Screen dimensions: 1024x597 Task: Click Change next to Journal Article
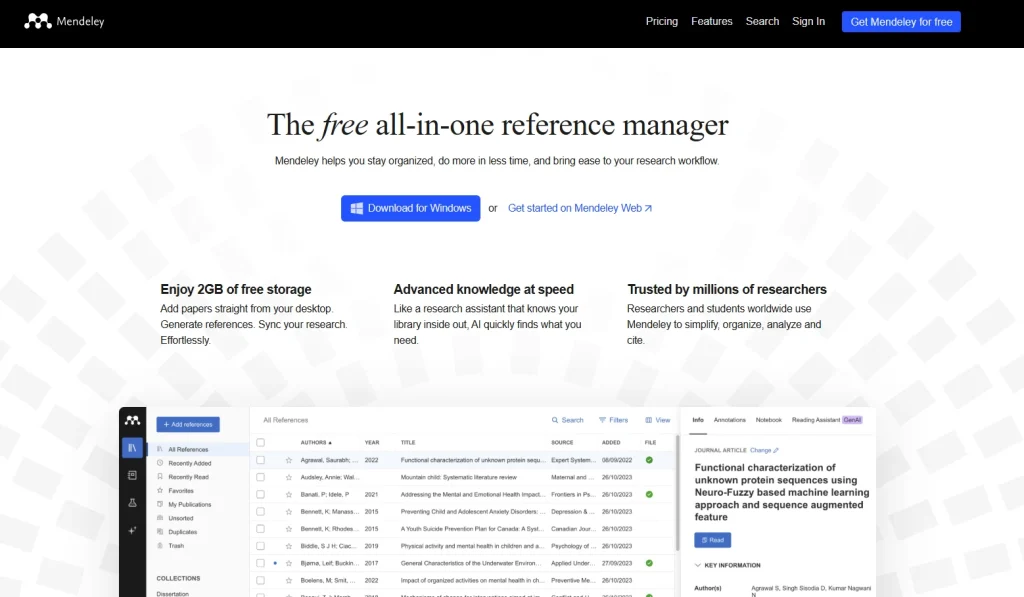(x=764, y=450)
